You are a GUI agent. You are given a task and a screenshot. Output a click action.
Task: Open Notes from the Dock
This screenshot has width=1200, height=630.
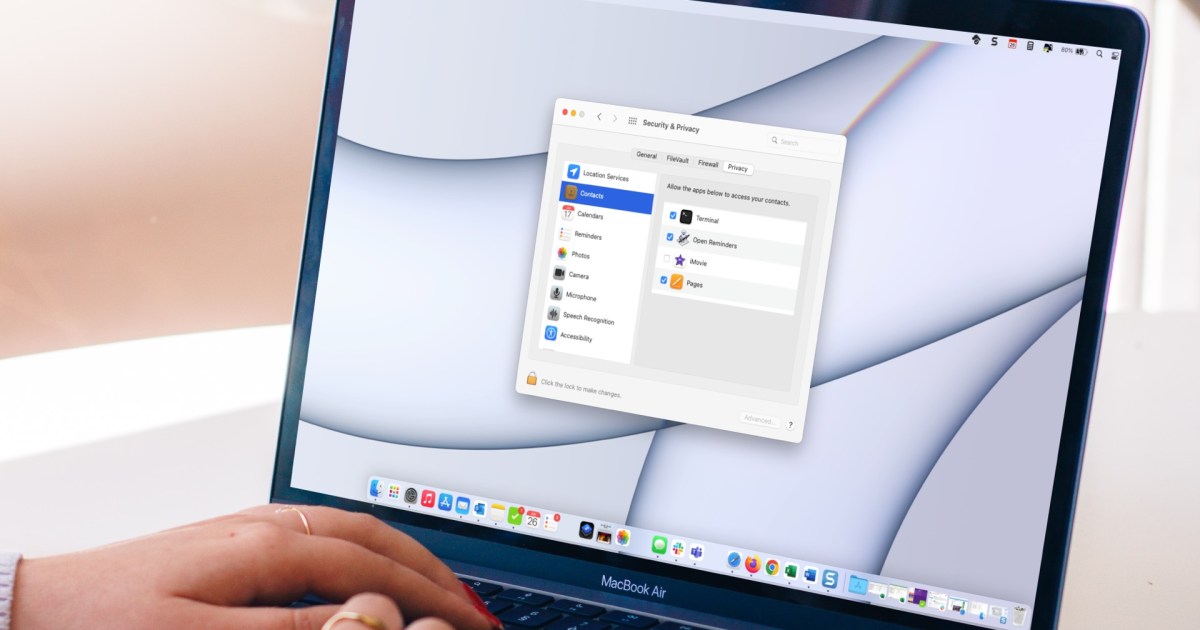(x=497, y=511)
